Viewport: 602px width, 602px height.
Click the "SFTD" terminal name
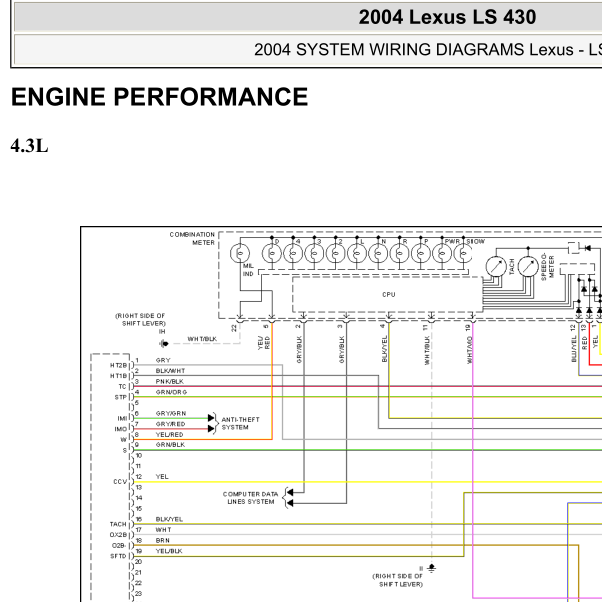(118, 556)
